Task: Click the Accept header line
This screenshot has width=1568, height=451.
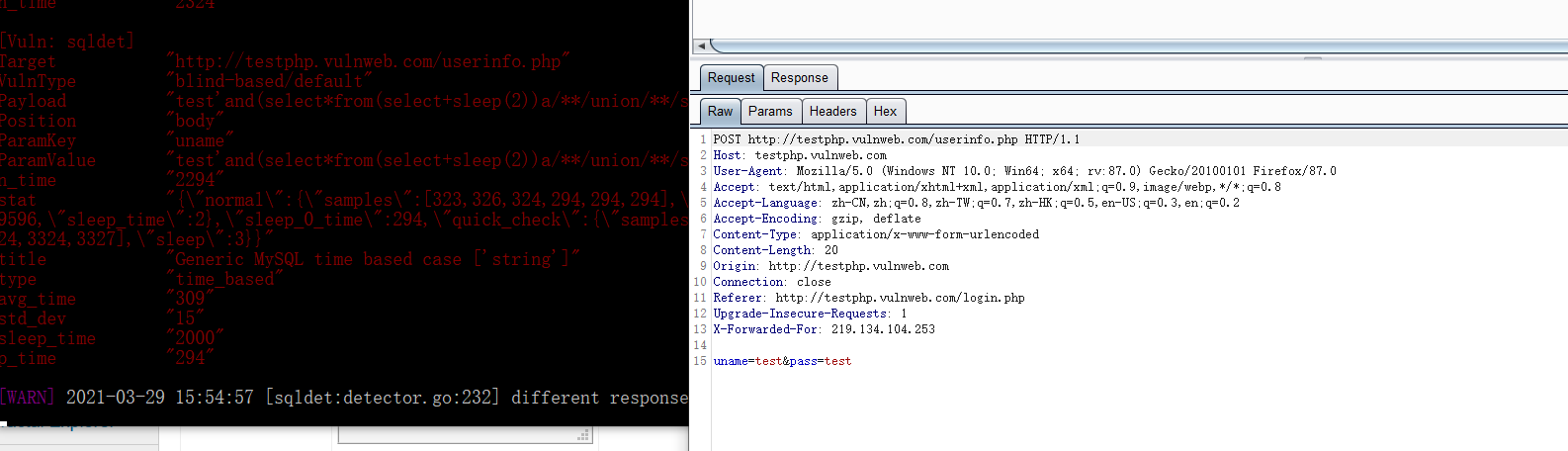Action: click(x=997, y=187)
